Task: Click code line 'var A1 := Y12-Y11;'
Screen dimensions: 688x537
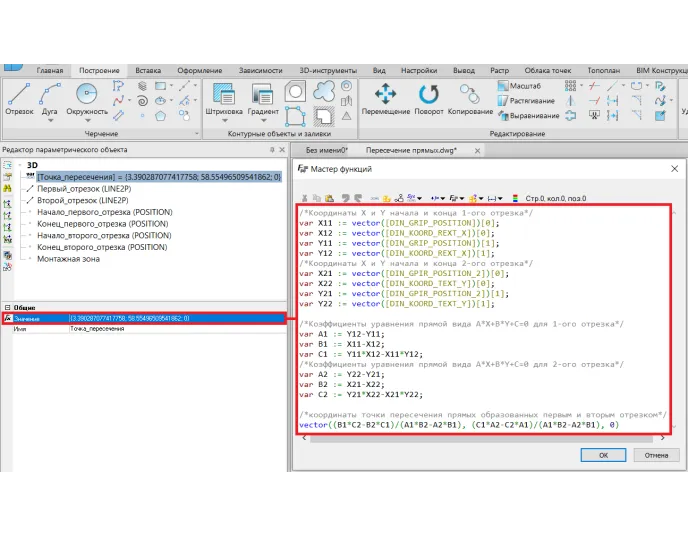Action: [342, 334]
